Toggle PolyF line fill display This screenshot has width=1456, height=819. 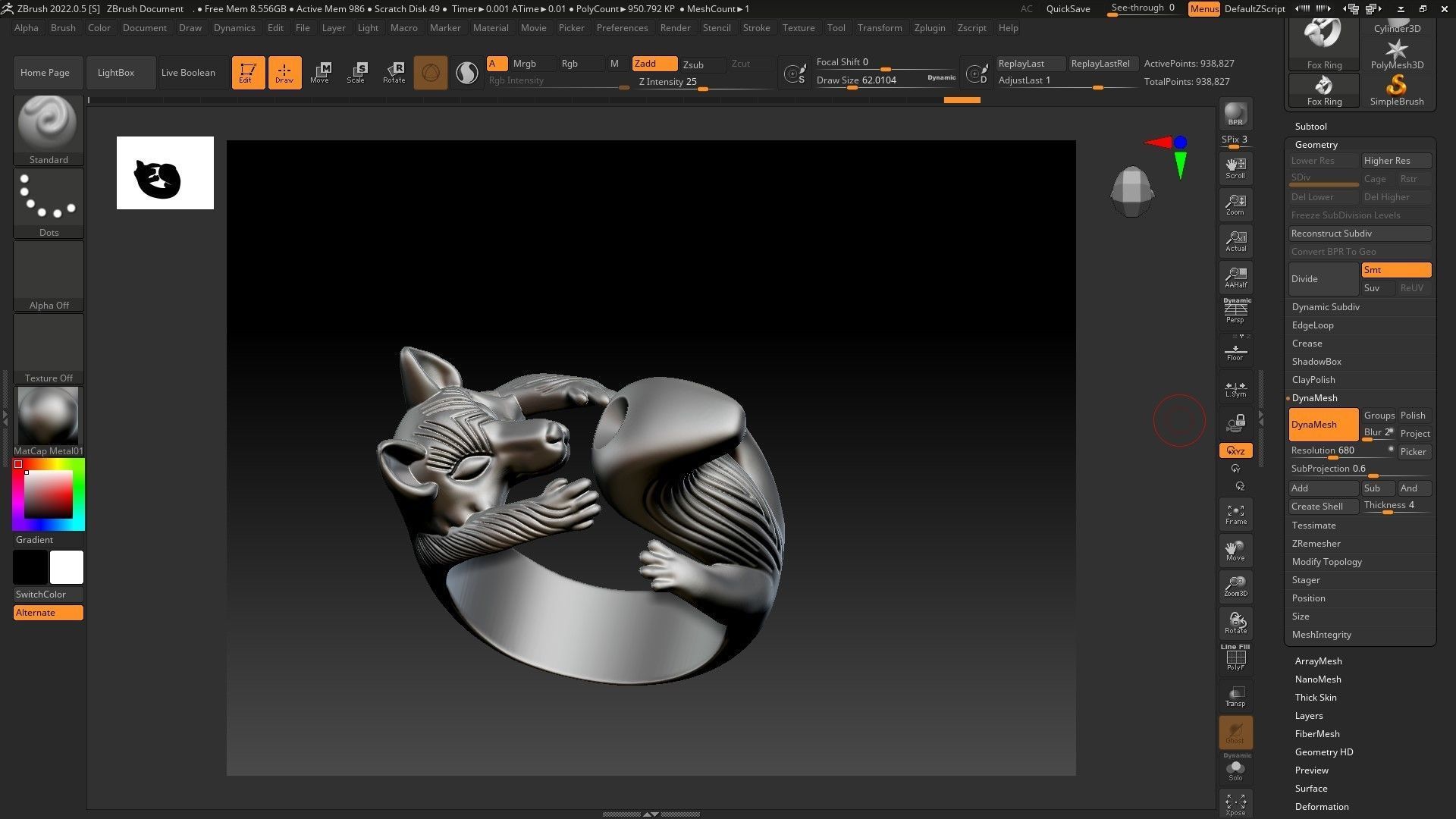point(1235,657)
